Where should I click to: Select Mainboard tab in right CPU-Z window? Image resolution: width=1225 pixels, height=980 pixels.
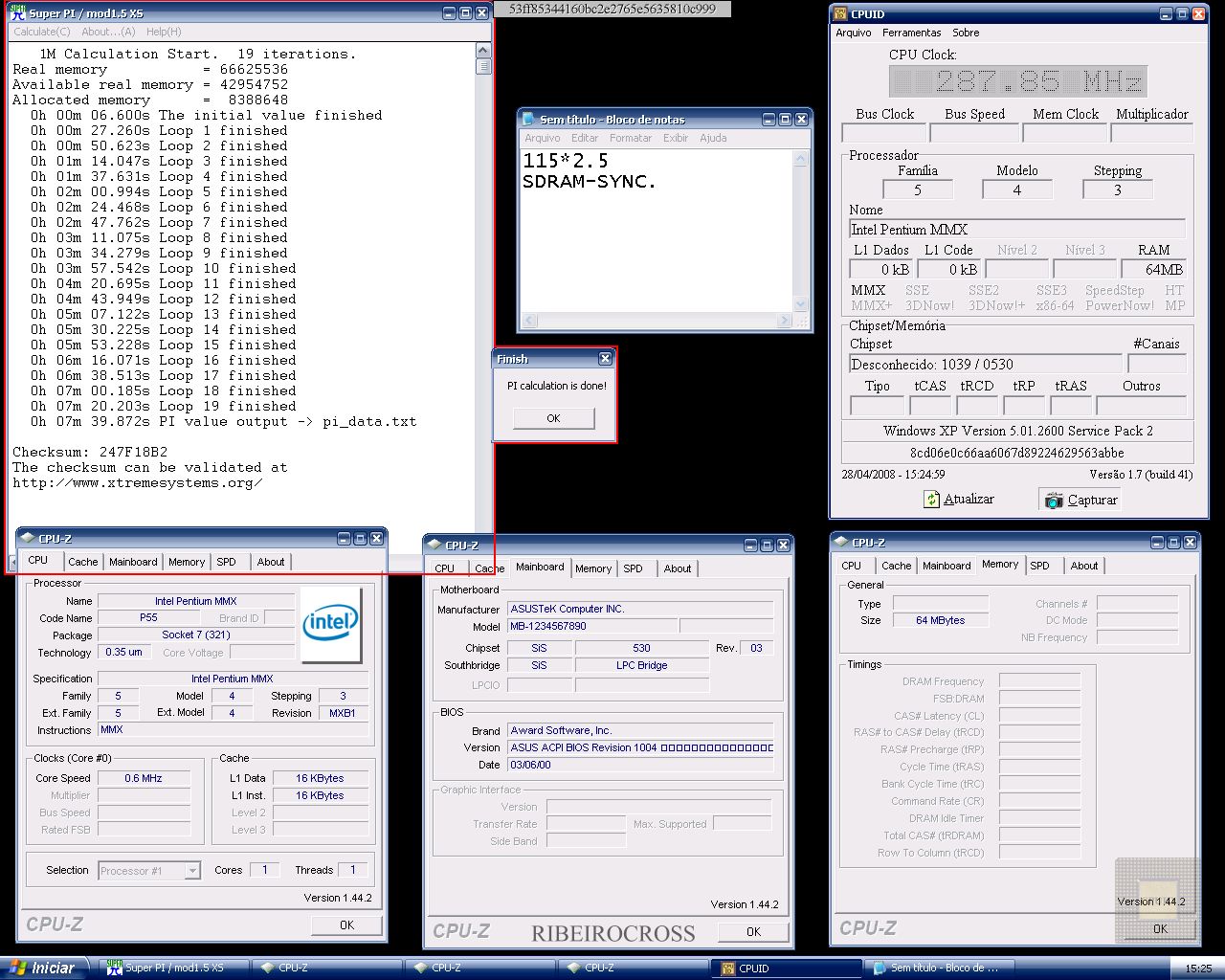(x=947, y=566)
